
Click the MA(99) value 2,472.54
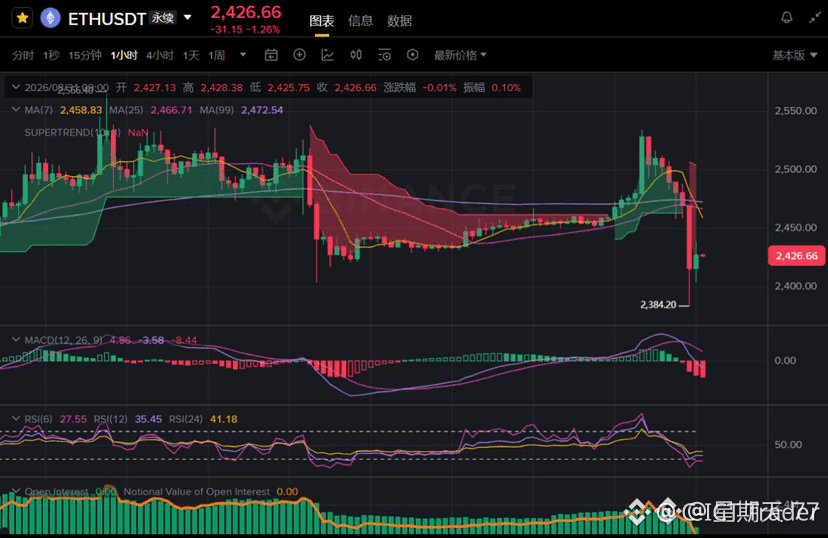click(262, 110)
